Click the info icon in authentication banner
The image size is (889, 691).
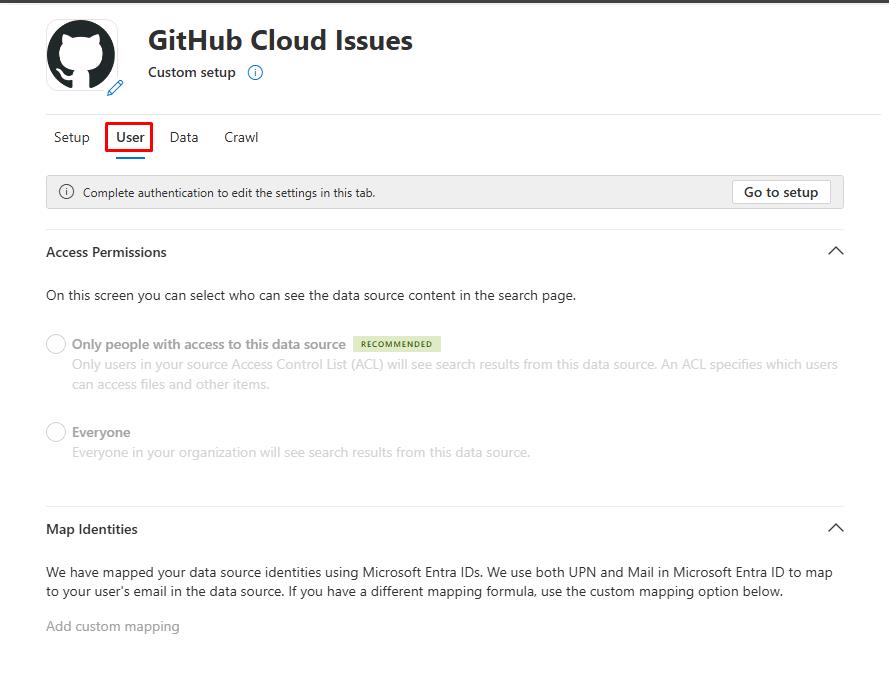tap(66, 192)
